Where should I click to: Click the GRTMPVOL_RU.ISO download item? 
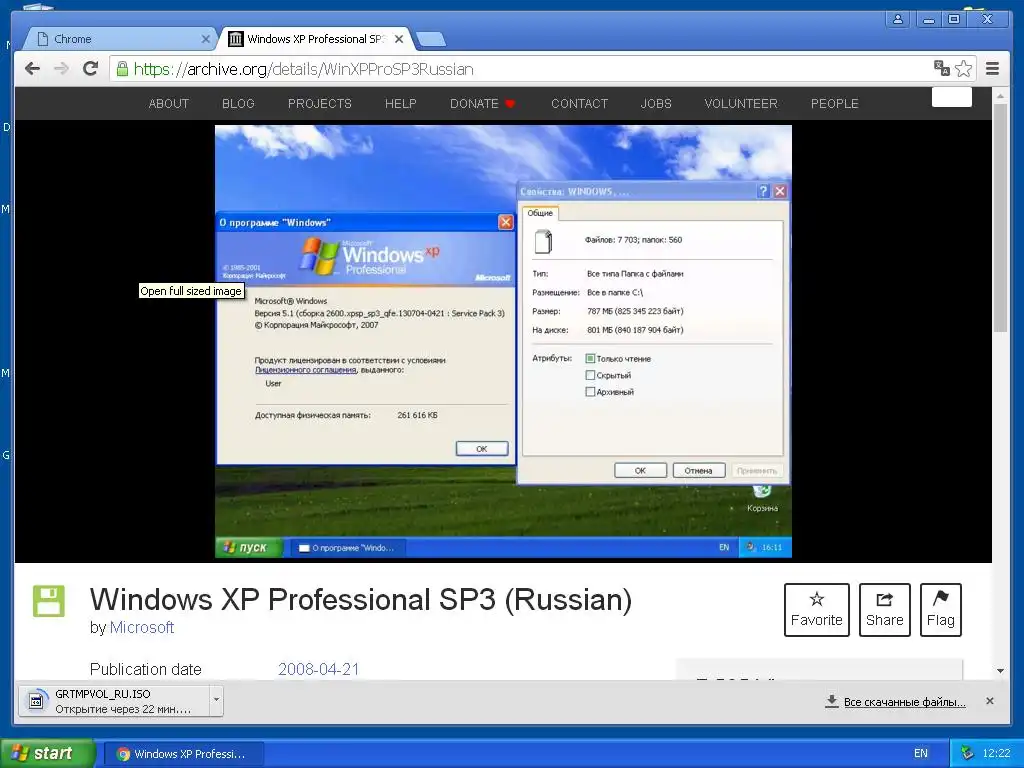coord(115,701)
